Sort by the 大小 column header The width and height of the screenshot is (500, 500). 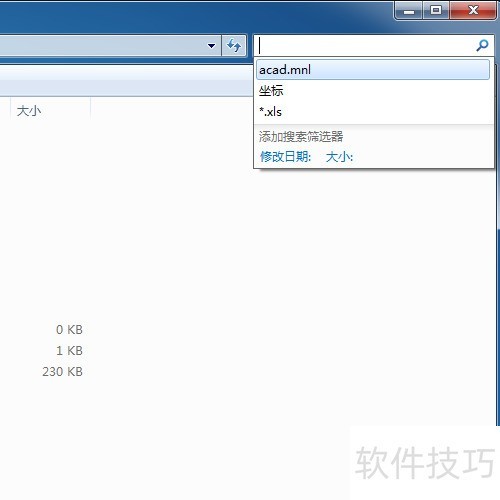(50, 111)
